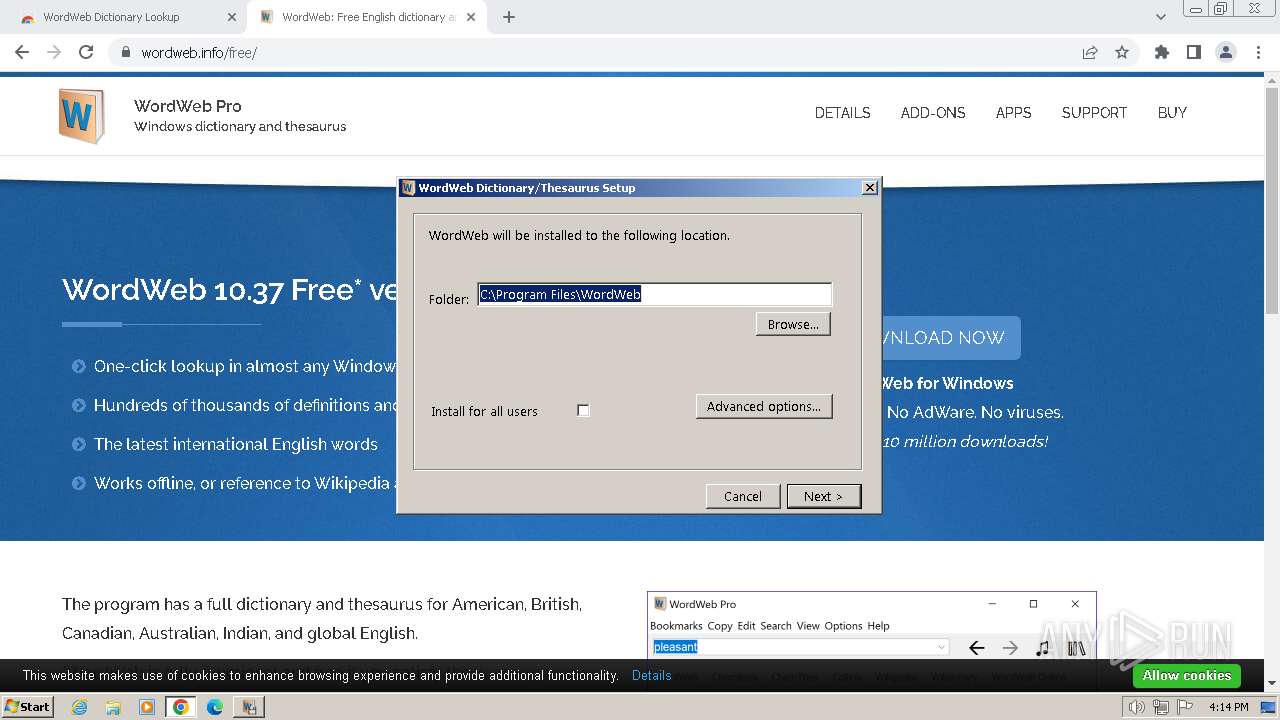Image resolution: width=1280 pixels, height=720 pixels.
Task: Expand the tab search chevron
Action: (1160, 17)
